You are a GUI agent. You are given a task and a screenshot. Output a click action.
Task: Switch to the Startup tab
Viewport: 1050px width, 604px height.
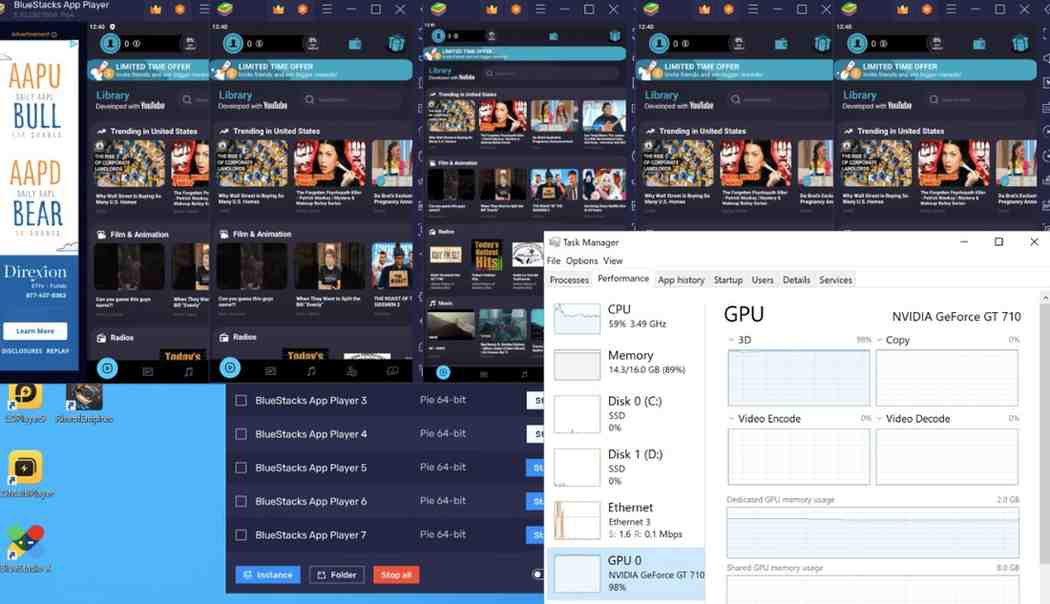point(728,280)
